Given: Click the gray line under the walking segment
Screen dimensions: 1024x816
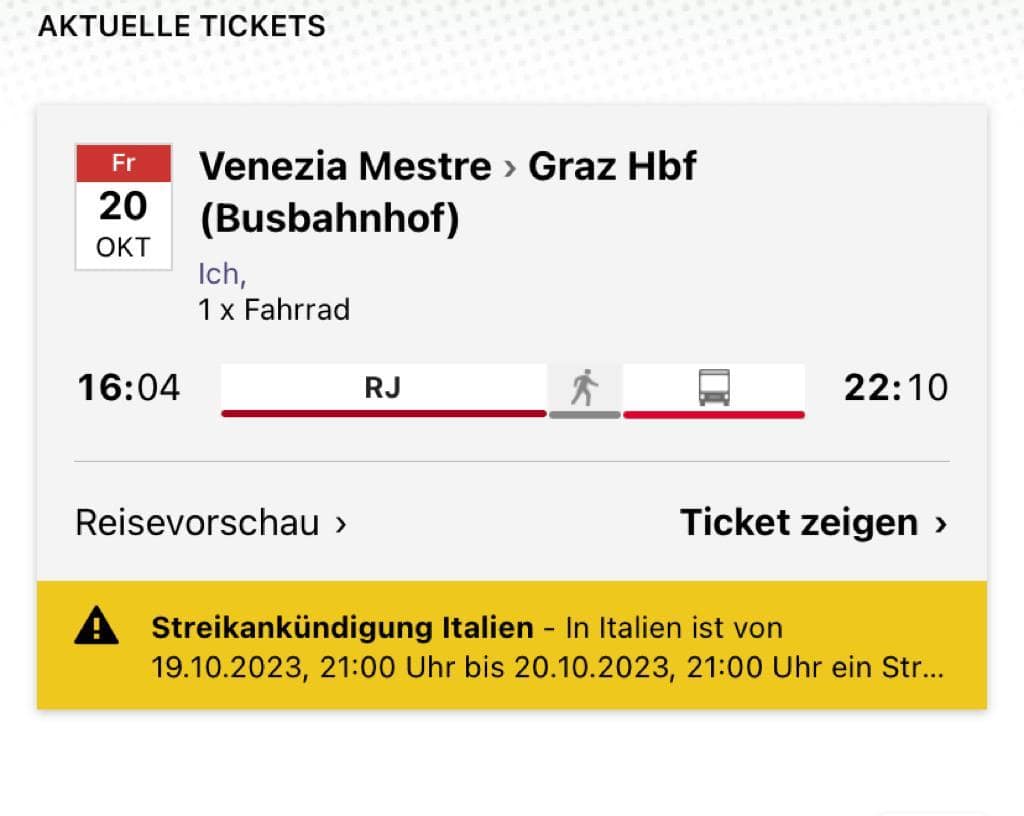Looking at the screenshot, I should 584,414.
